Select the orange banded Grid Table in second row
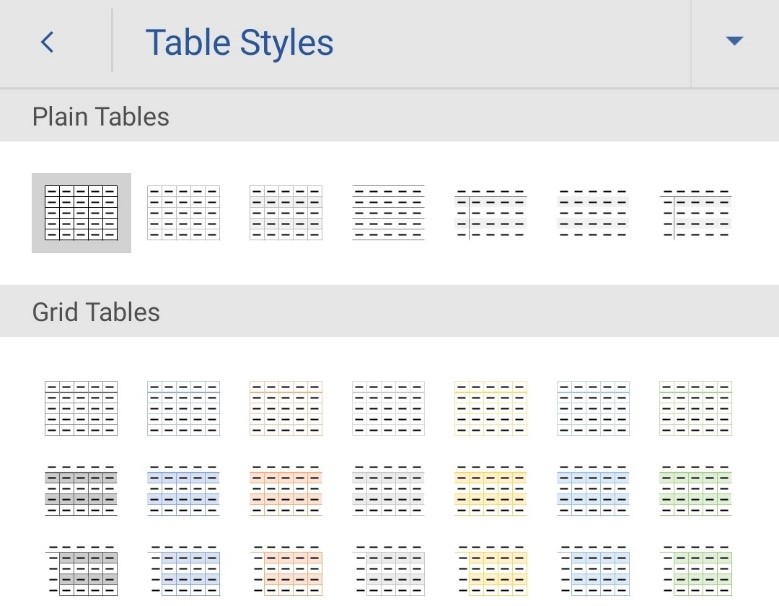 point(285,490)
